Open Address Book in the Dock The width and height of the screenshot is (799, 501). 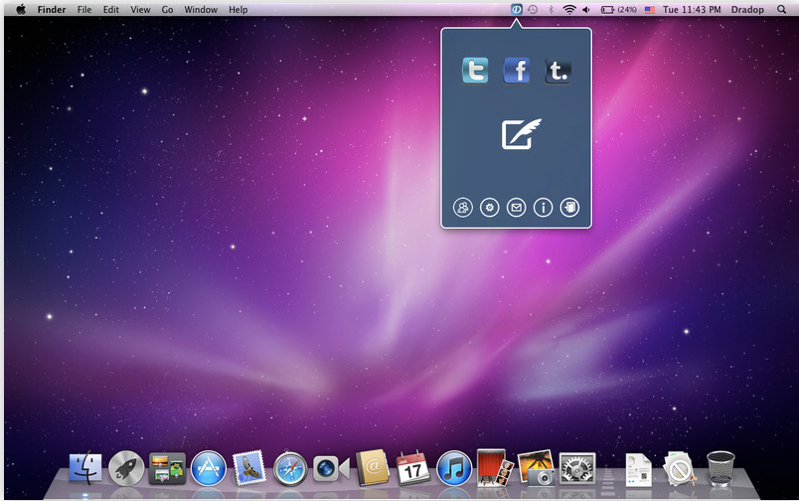(x=372, y=467)
